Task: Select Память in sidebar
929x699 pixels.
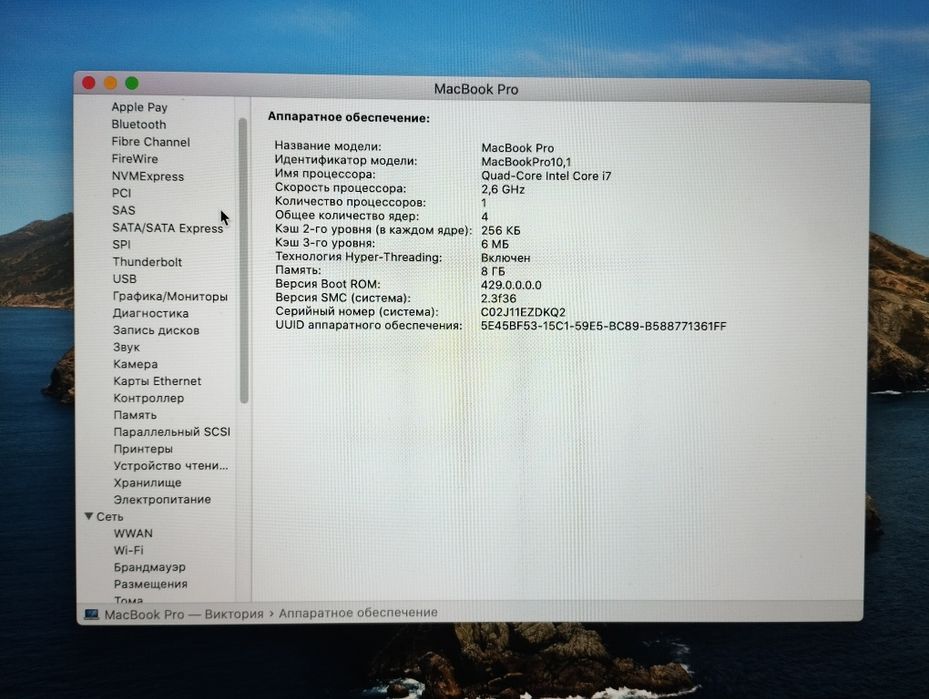Action: pos(135,415)
